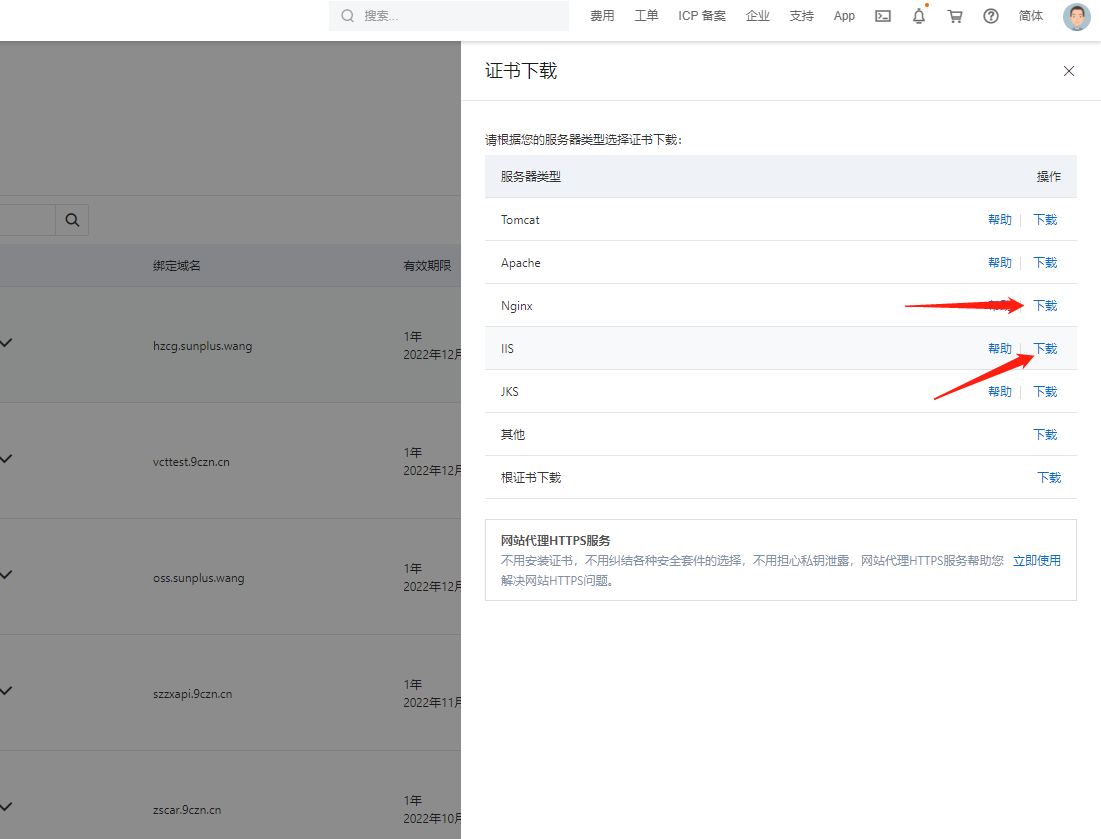
Task: Click the 网站代理HTTPS服务 heading
Action: pyautogui.click(x=555, y=541)
